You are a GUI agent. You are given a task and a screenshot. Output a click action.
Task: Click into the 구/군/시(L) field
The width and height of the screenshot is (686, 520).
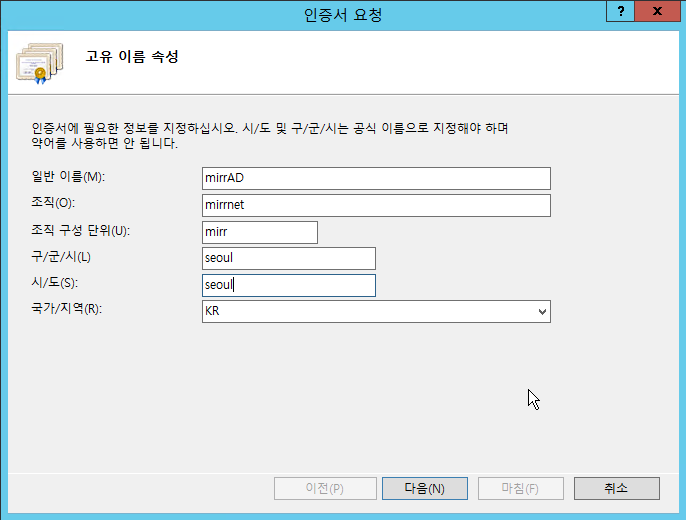(289, 258)
